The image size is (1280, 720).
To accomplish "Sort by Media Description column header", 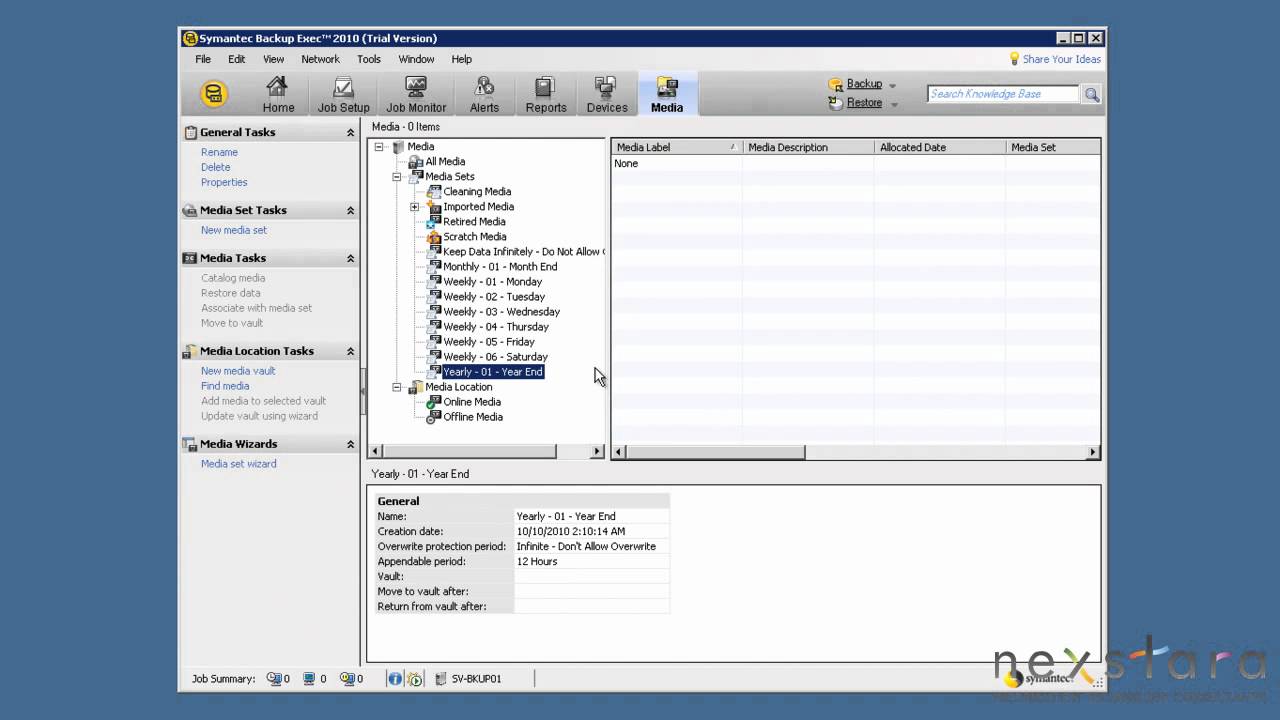I will (808, 147).
